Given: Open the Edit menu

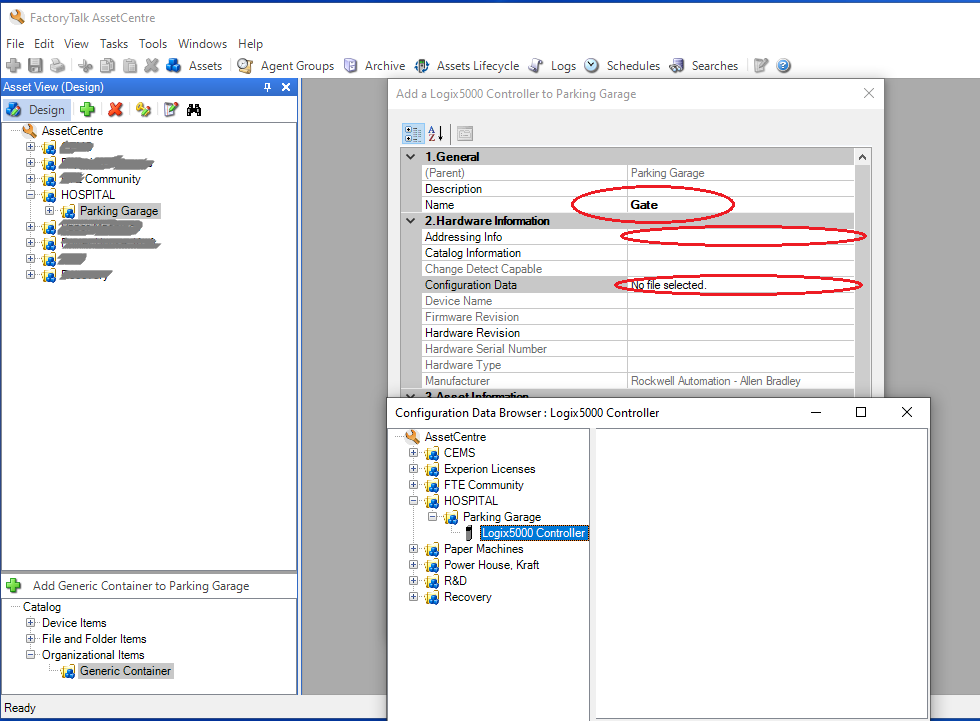Looking at the screenshot, I should pos(44,44).
